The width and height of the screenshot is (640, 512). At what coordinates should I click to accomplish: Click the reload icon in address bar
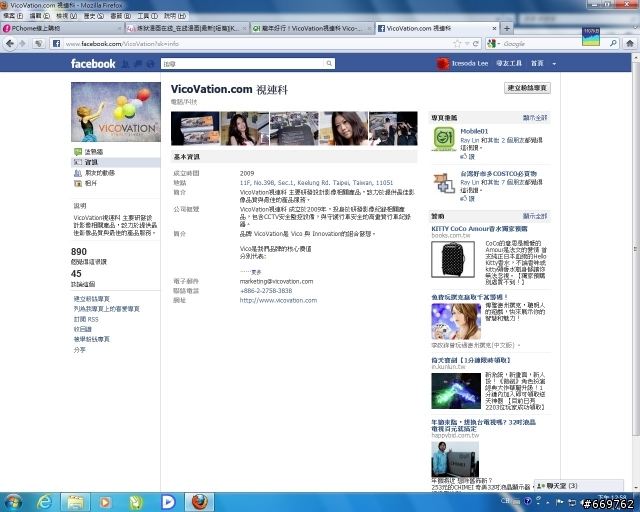click(476, 43)
